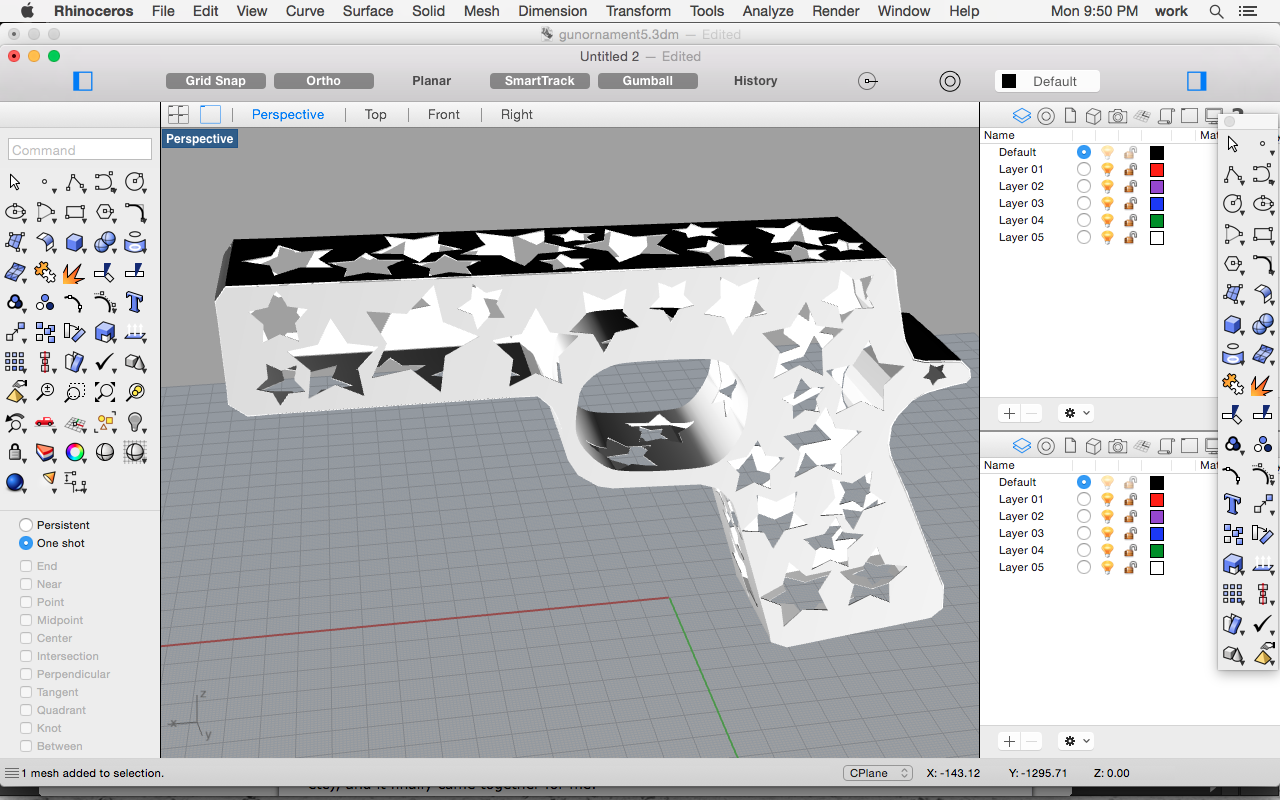Screen dimensions: 1280x800
Task: Open gear options dropdown in lower layers panel
Action: pos(1077,741)
